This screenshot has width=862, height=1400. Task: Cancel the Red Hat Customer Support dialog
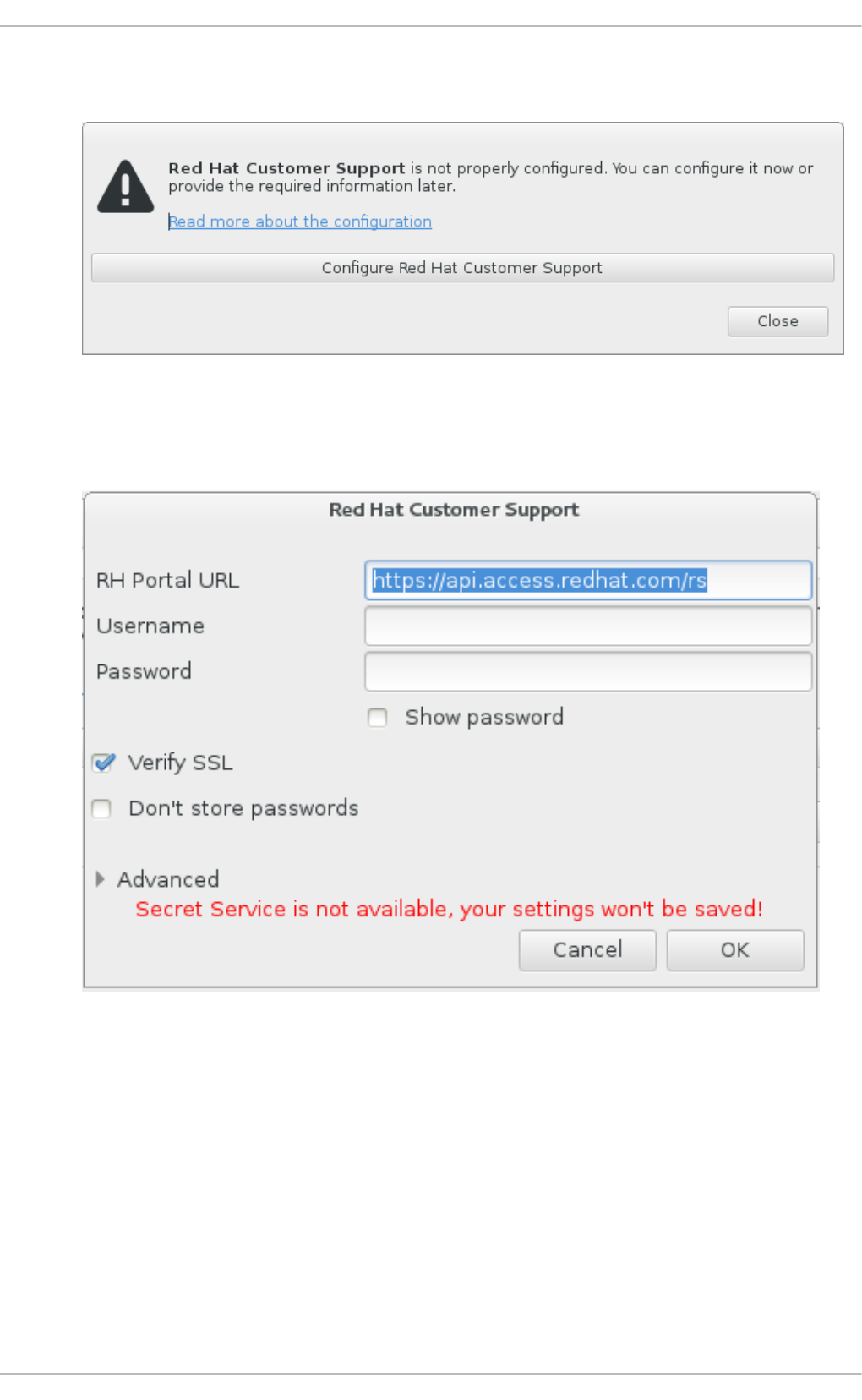pyautogui.click(x=587, y=950)
